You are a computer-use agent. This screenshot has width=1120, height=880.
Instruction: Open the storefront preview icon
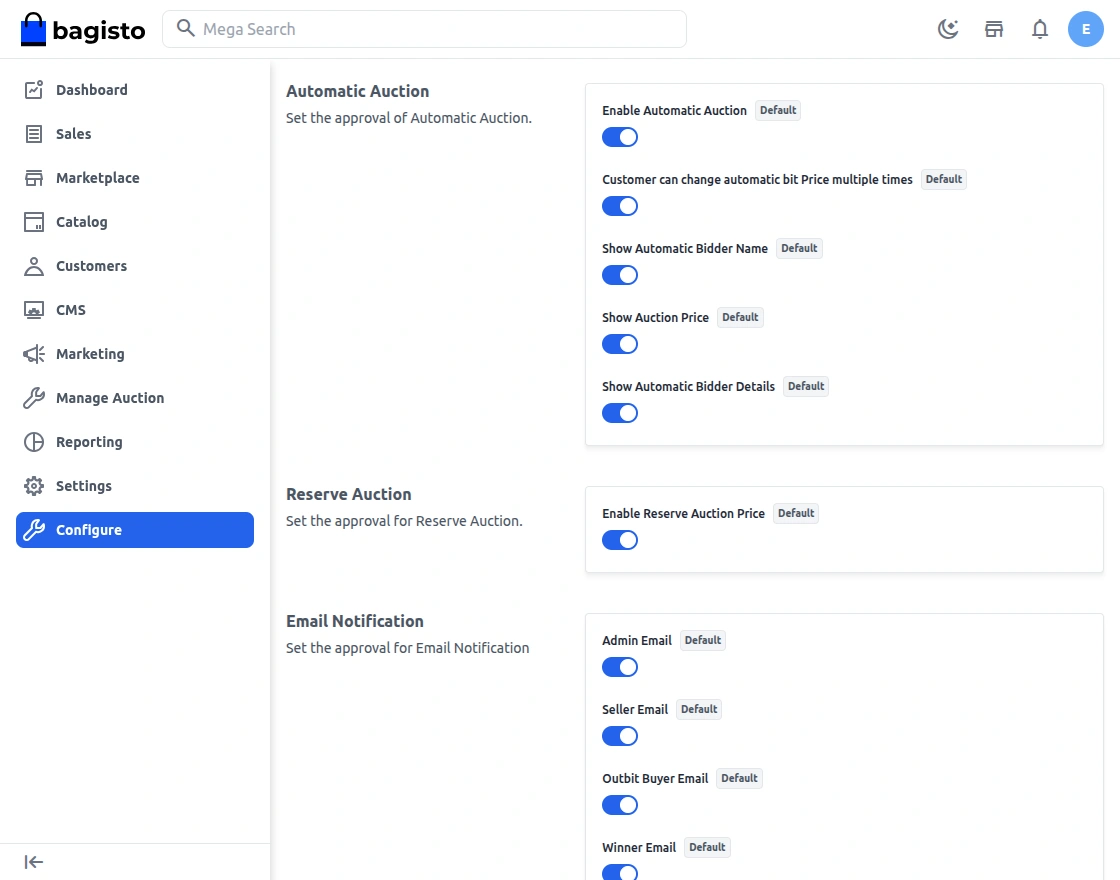(994, 29)
